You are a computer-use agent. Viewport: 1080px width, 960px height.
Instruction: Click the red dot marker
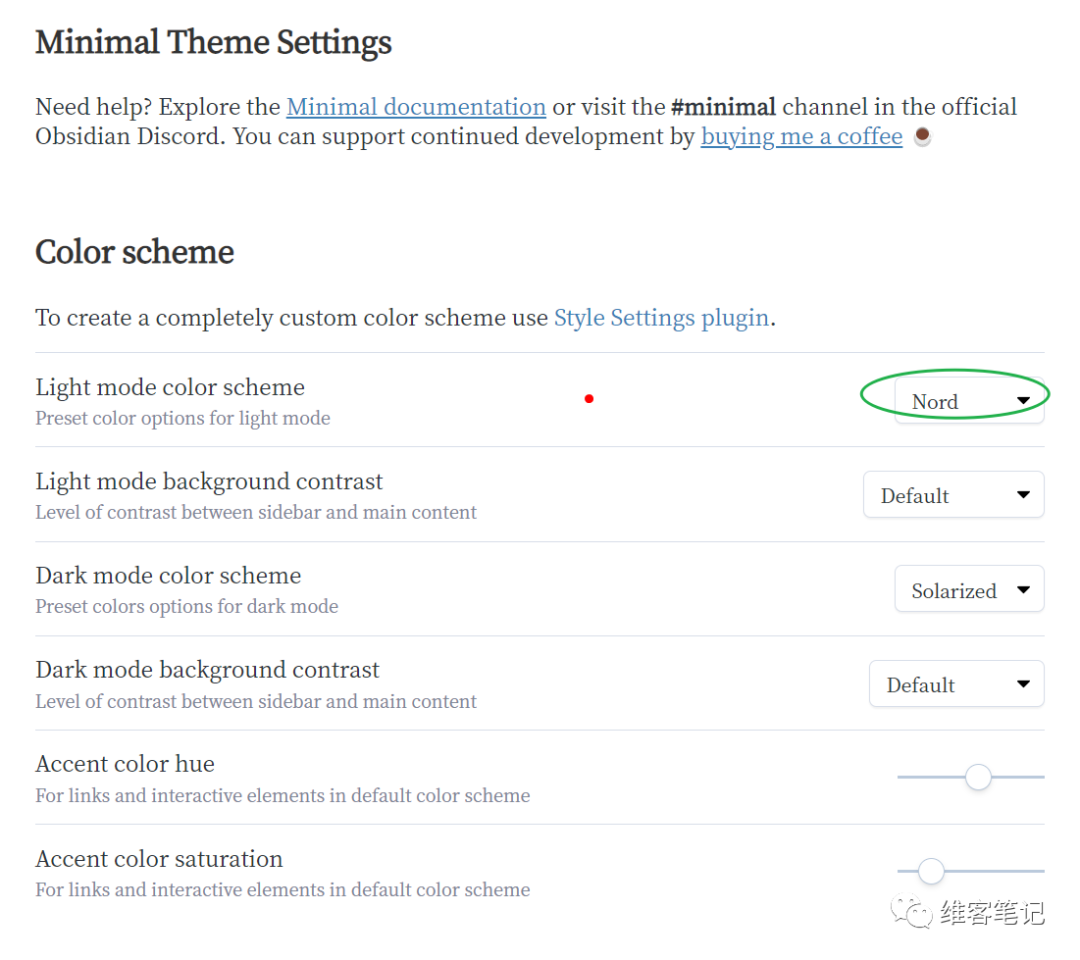point(589,399)
